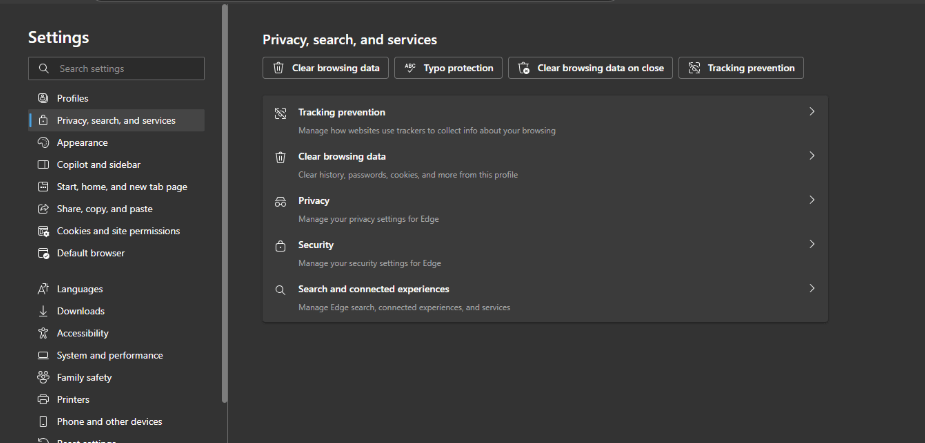This screenshot has width=925, height=443.
Task: Click the Default browser icon
Action: pos(42,253)
